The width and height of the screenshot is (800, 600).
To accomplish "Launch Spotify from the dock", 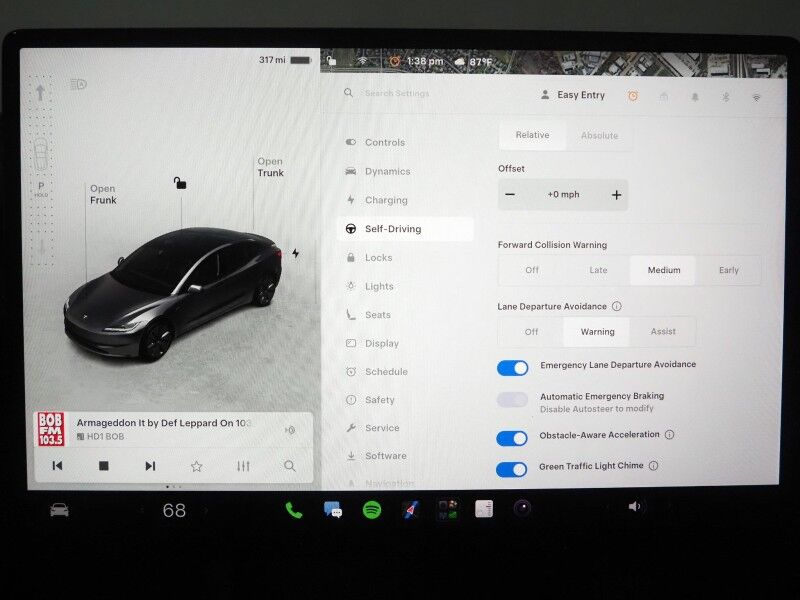I will click(x=372, y=510).
